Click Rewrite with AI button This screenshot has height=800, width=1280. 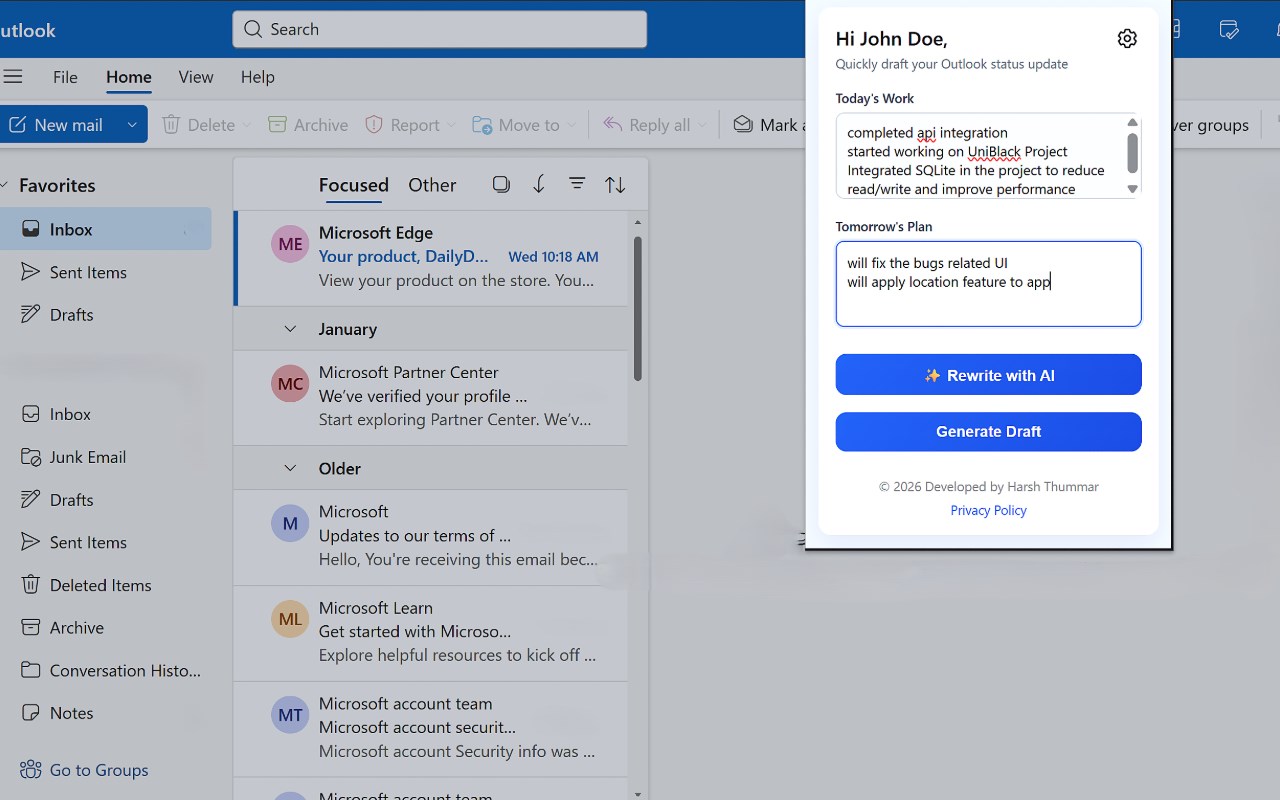point(989,375)
